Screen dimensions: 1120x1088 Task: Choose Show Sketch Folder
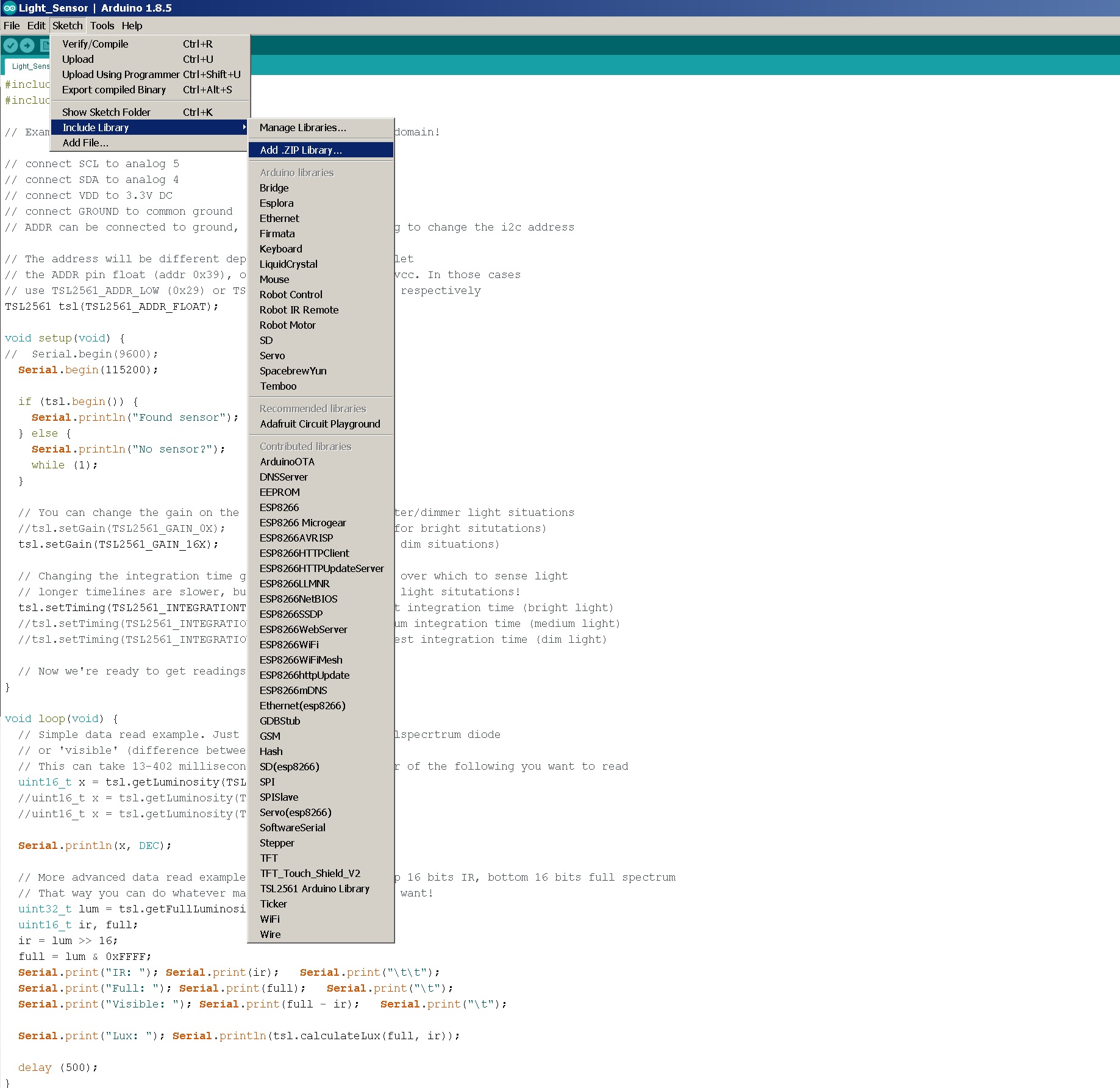150,112
